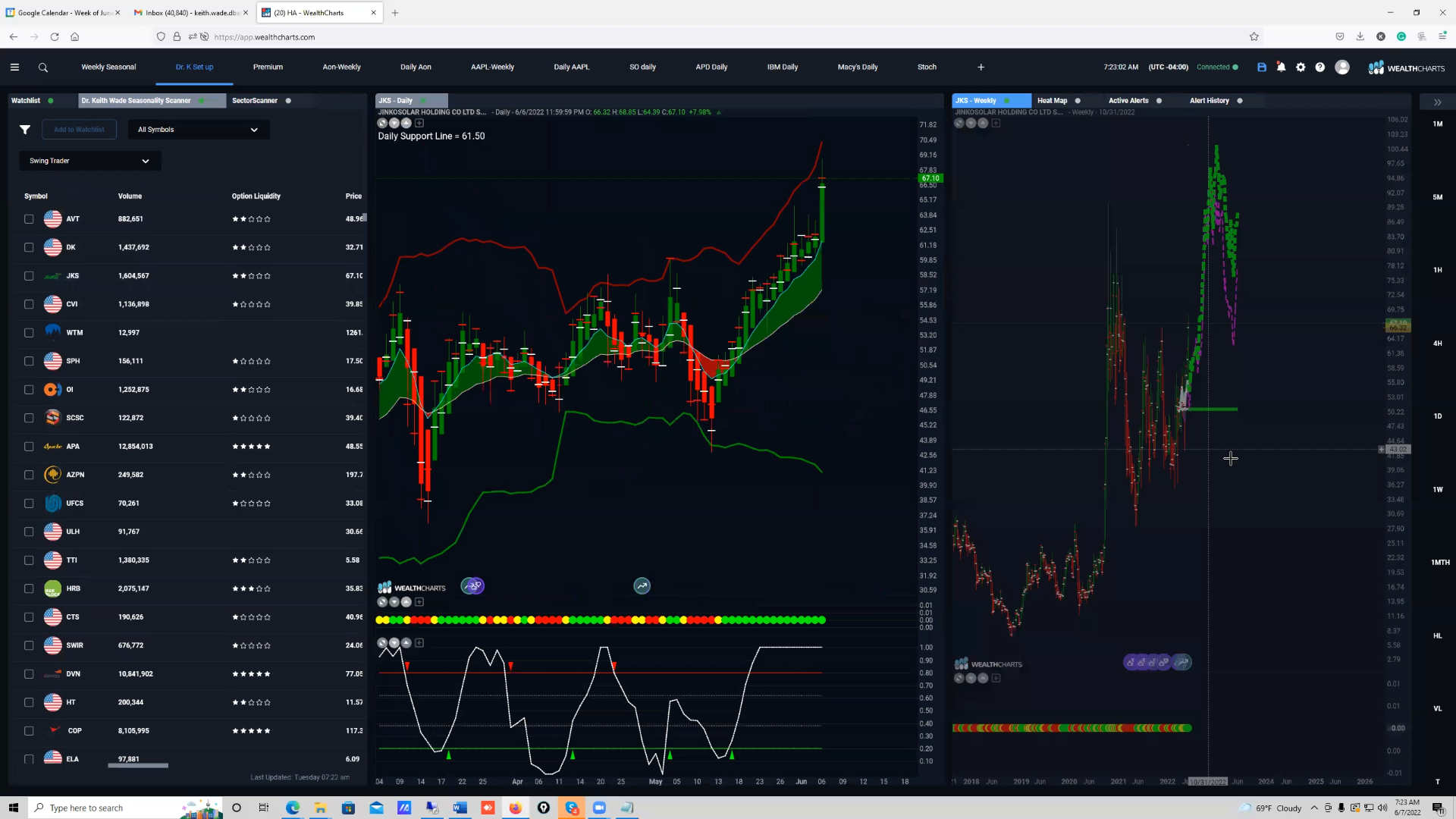Check the HRB row checkbox
The image size is (1456, 819).
pos(29,588)
